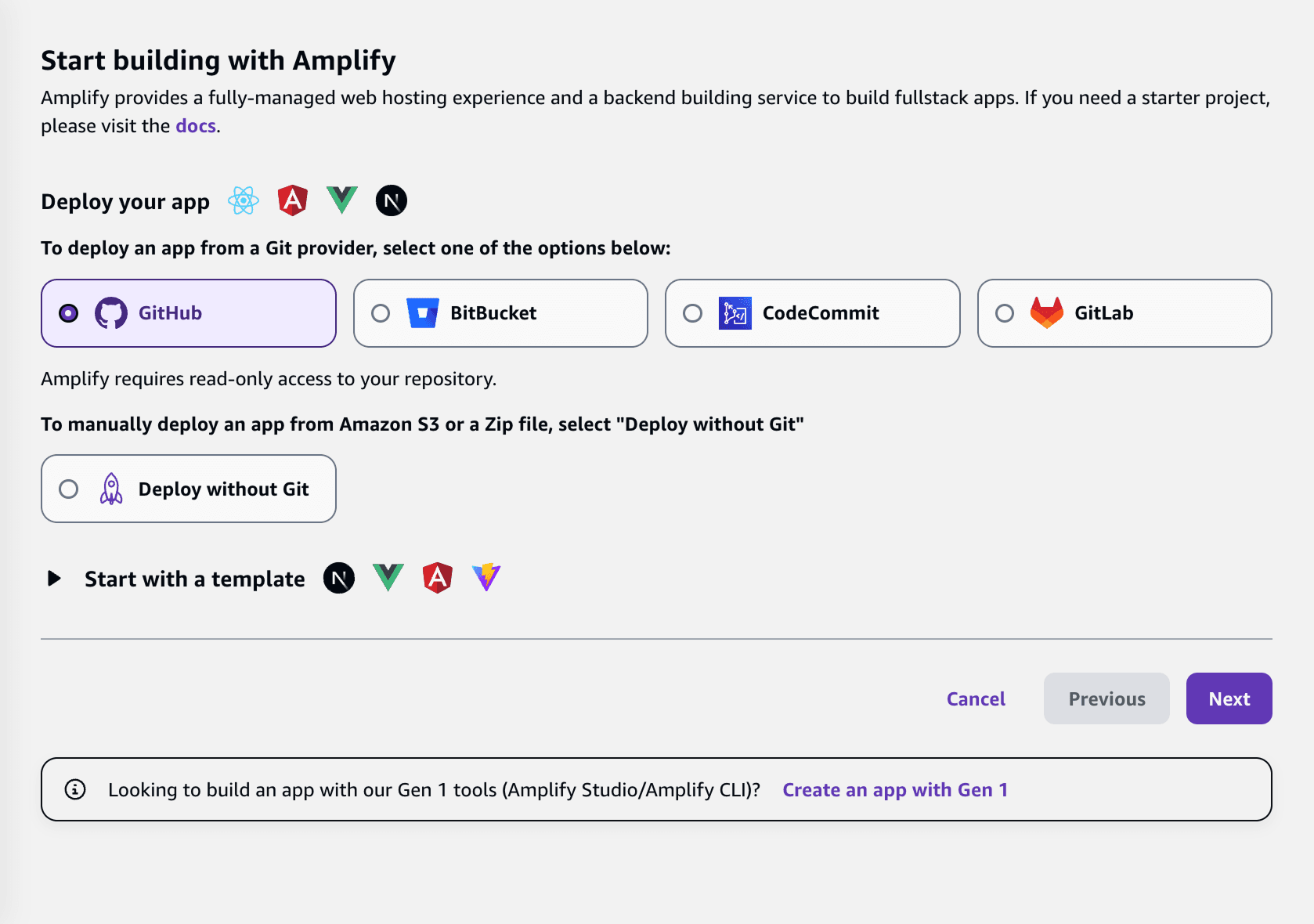
Task: Click the Angular icon beside Deploy your app
Action: [293, 200]
